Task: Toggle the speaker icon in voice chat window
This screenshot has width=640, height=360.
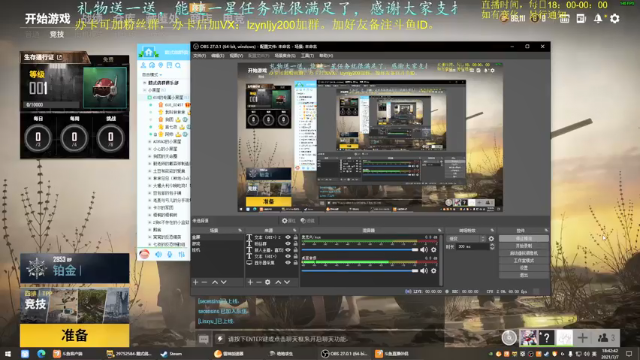Action: (158, 254)
